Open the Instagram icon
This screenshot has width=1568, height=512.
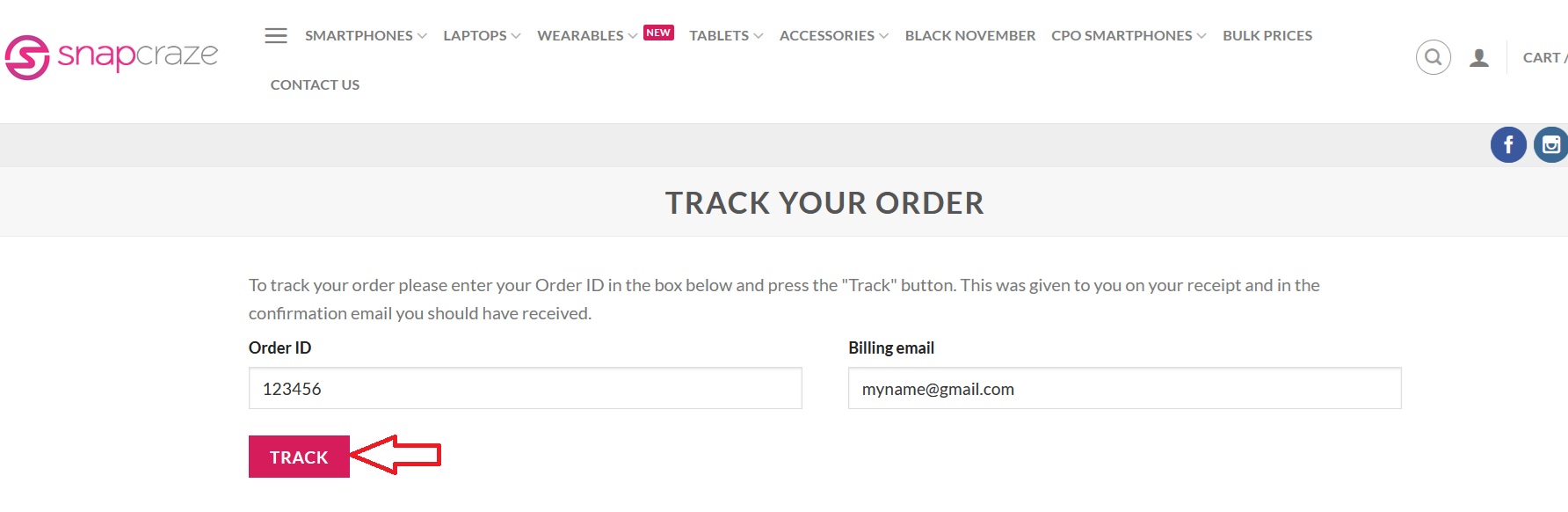click(x=1551, y=145)
